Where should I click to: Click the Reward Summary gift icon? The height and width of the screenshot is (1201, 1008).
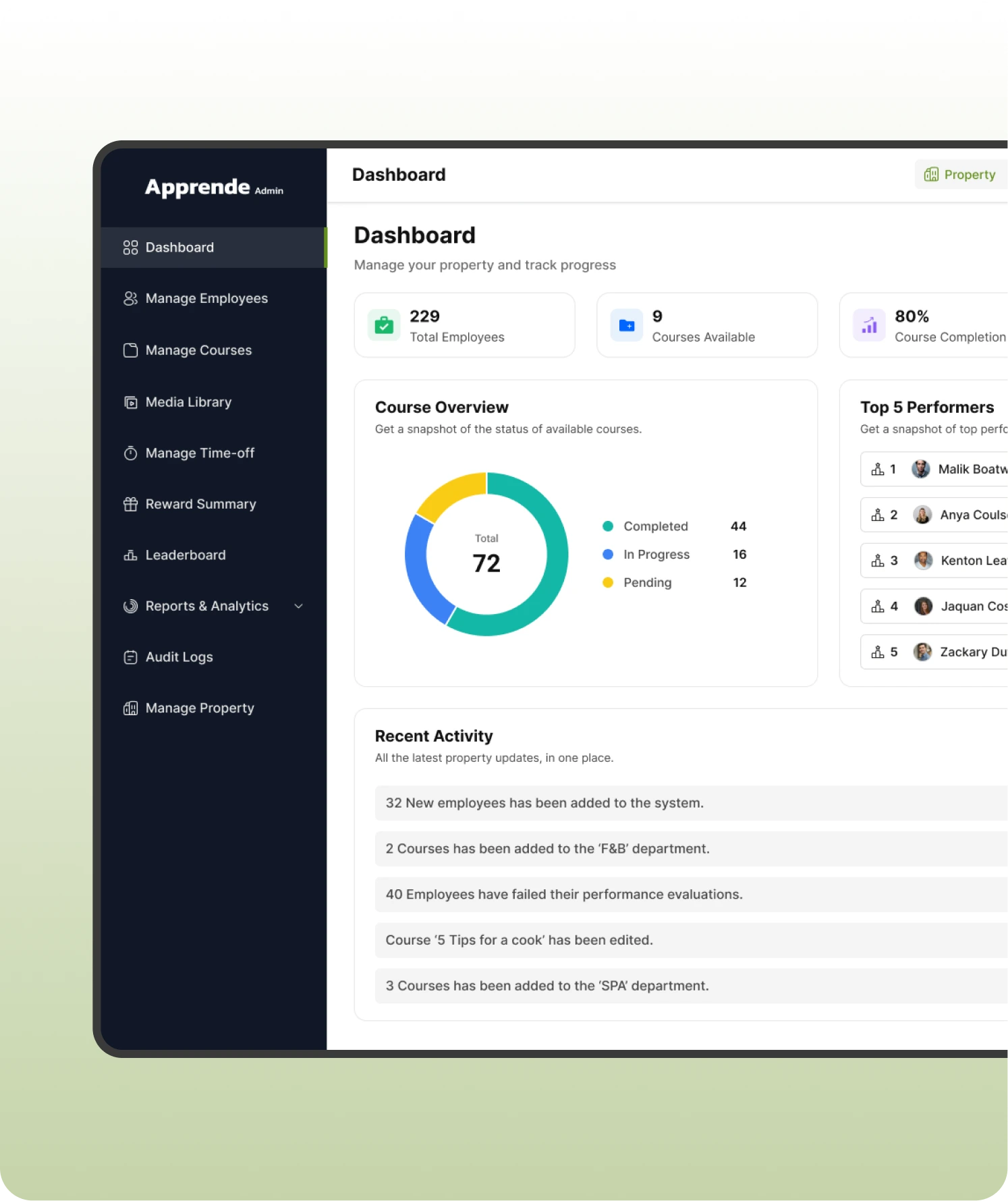tap(130, 504)
